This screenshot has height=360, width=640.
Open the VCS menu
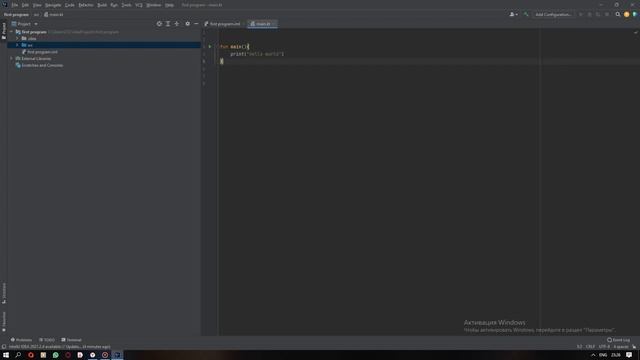click(x=139, y=5)
